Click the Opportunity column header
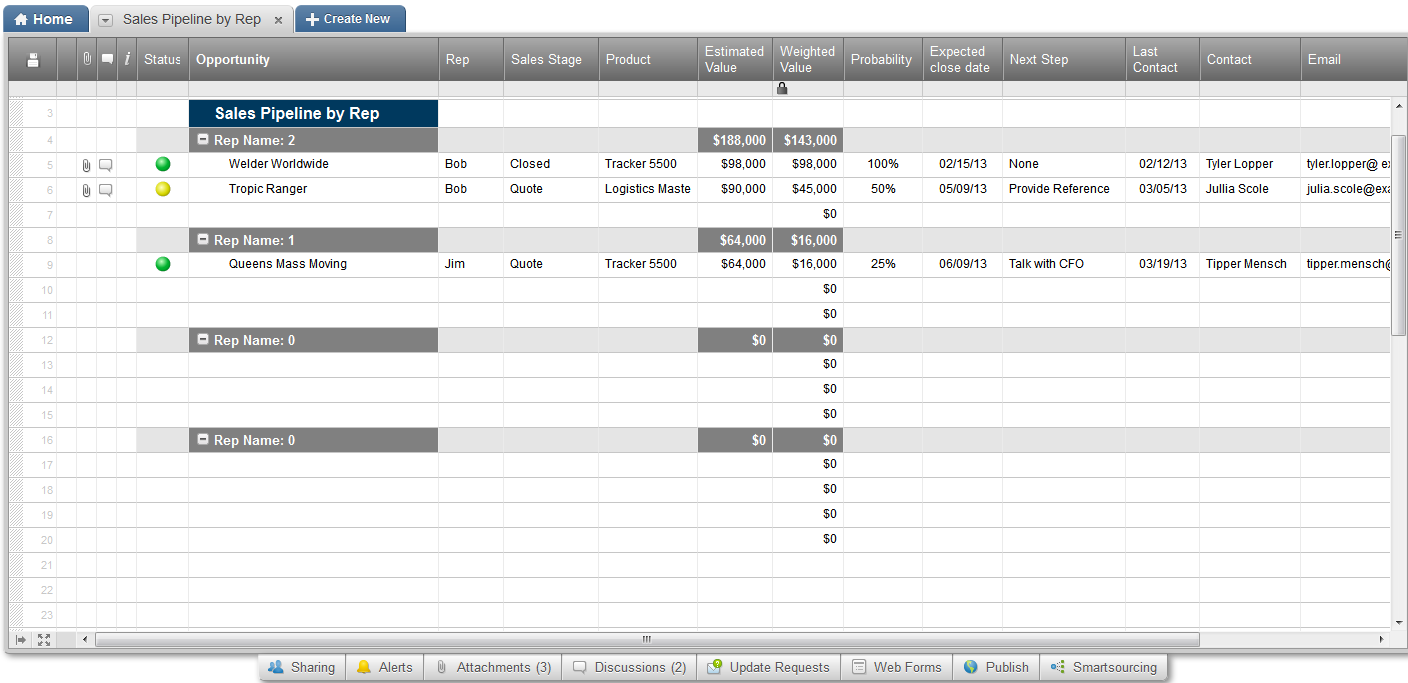Screen dimensions: 1408x683 coord(313,59)
